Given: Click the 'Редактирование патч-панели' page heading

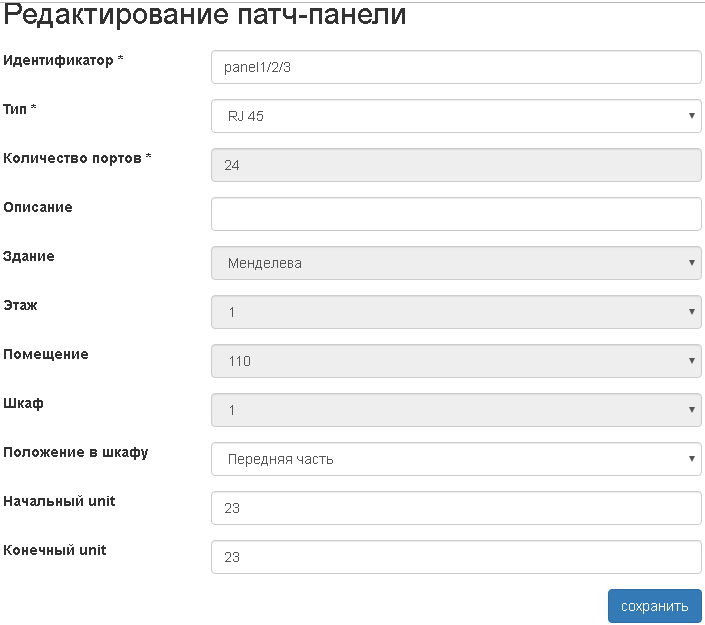Looking at the screenshot, I should pos(205,16).
